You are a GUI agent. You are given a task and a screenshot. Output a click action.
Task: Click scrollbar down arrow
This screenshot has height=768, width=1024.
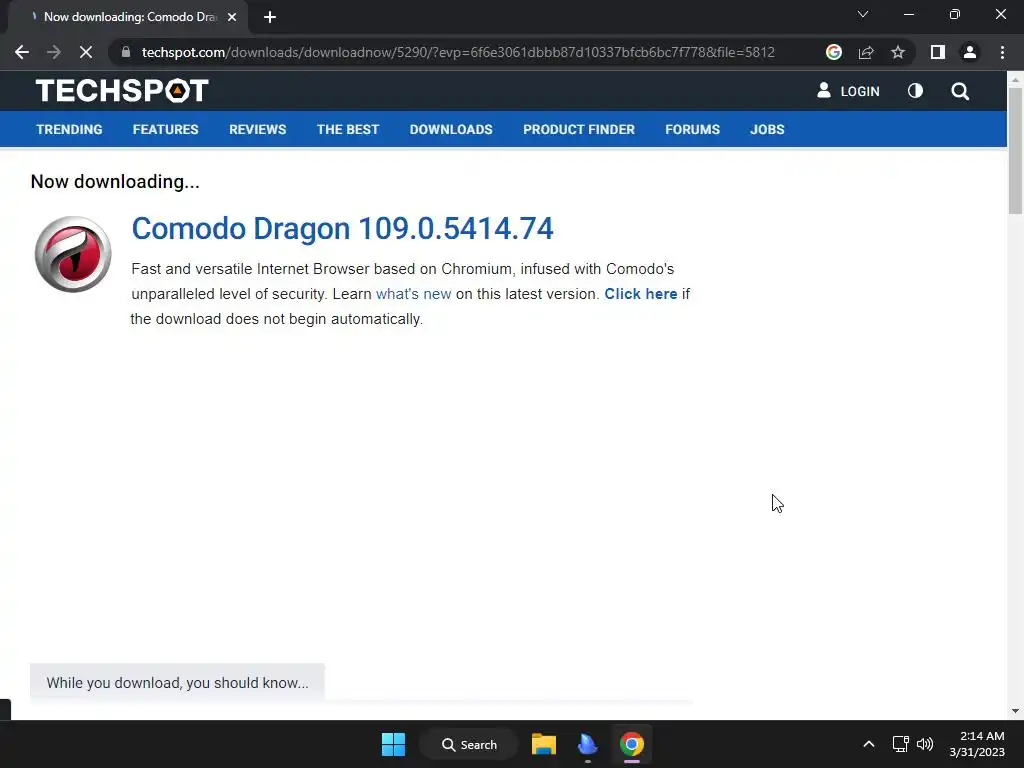click(x=1015, y=711)
